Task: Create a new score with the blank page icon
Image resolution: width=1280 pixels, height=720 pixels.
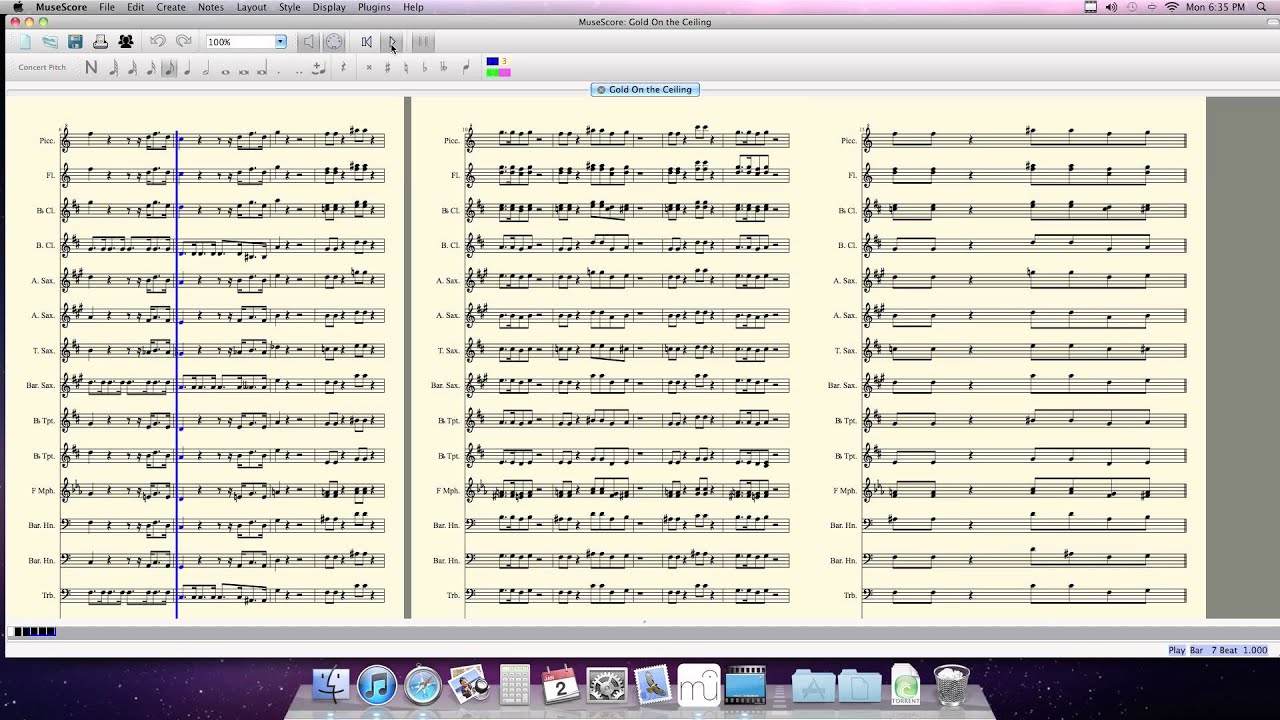Action: (x=25, y=42)
